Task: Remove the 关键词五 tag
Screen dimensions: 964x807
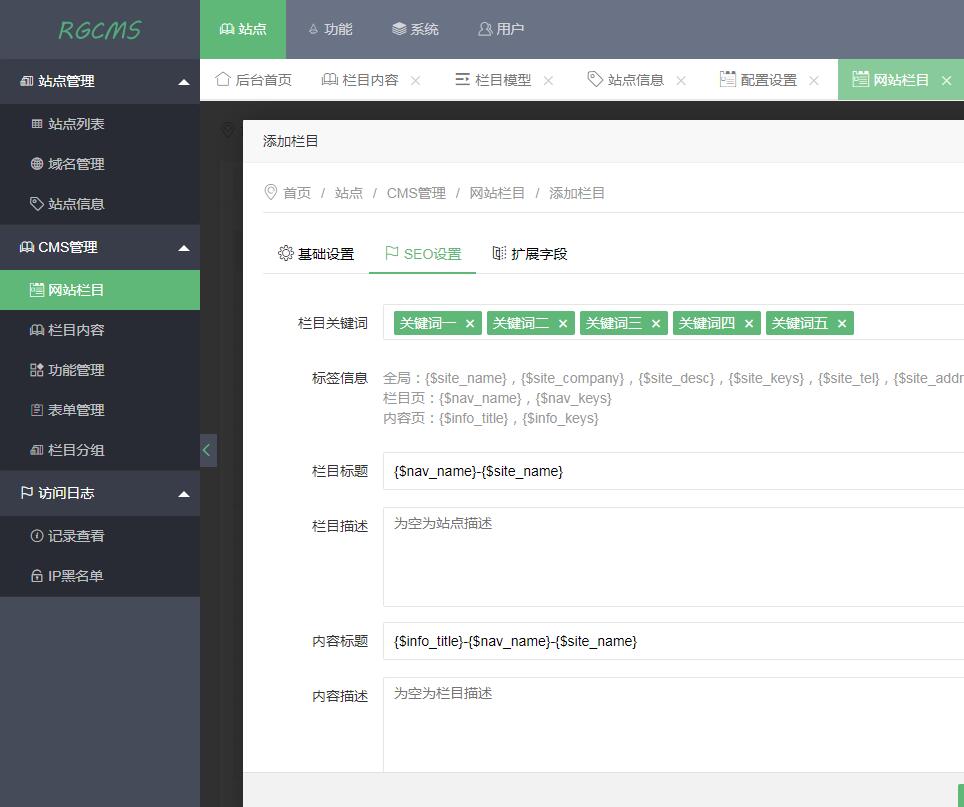Action: click(x=842, y=323)
